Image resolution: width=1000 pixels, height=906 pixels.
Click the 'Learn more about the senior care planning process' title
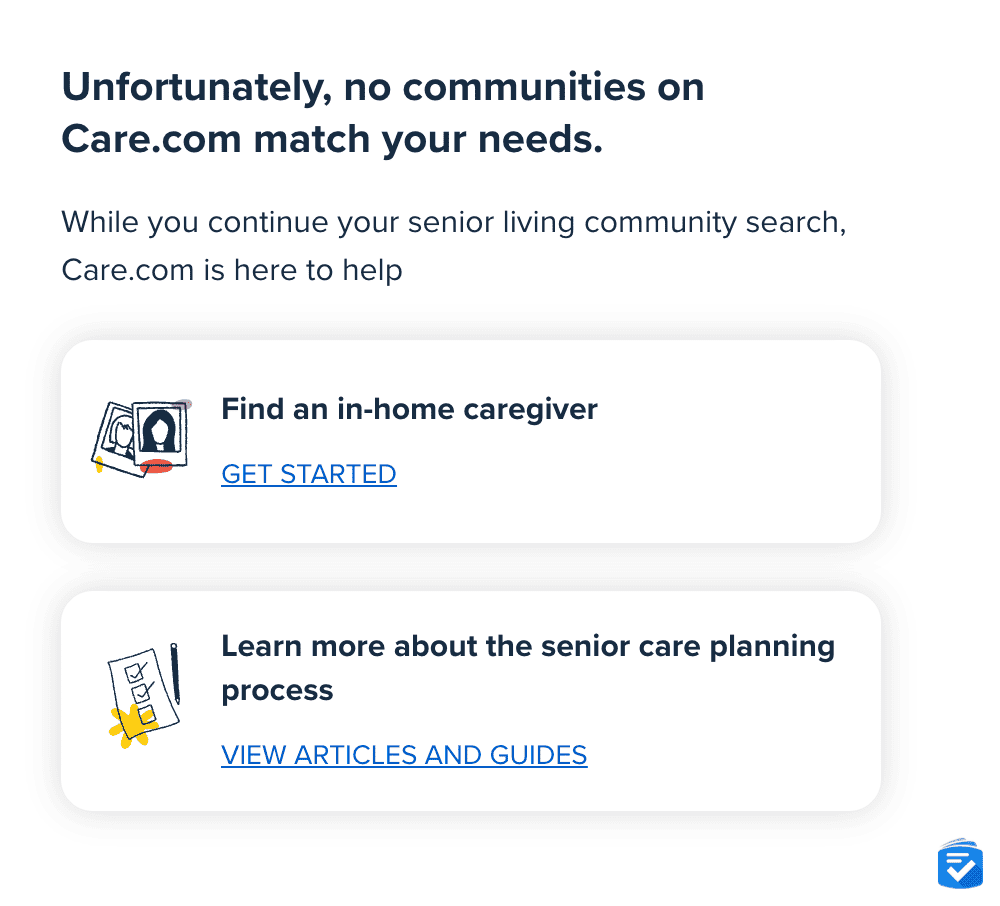(528, 668)
